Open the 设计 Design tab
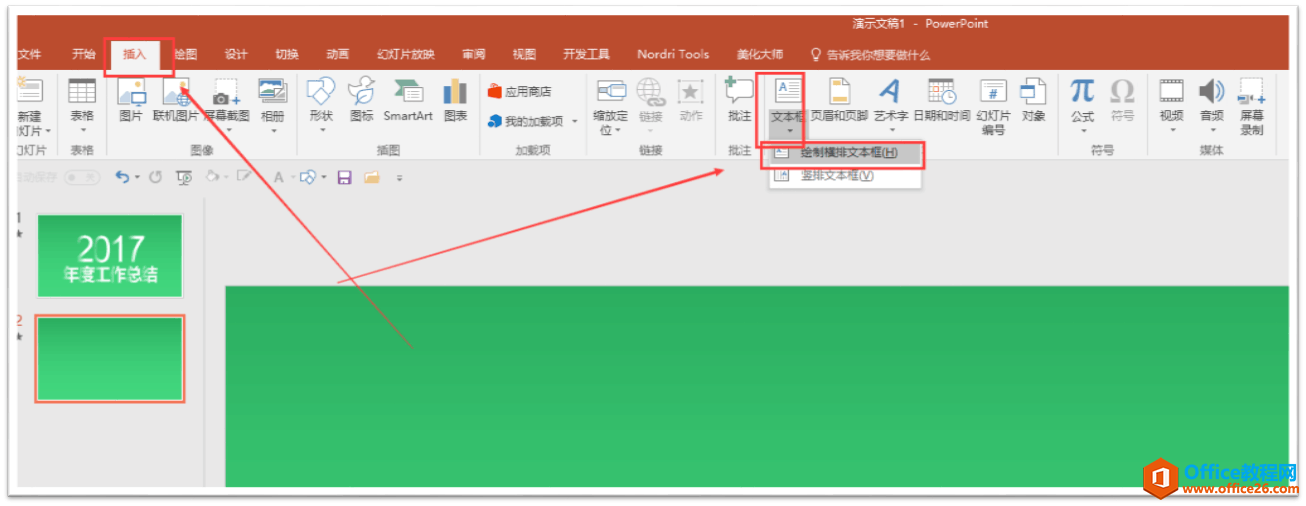The width and height of the screenshot is (1306, 506). point(236,54)
